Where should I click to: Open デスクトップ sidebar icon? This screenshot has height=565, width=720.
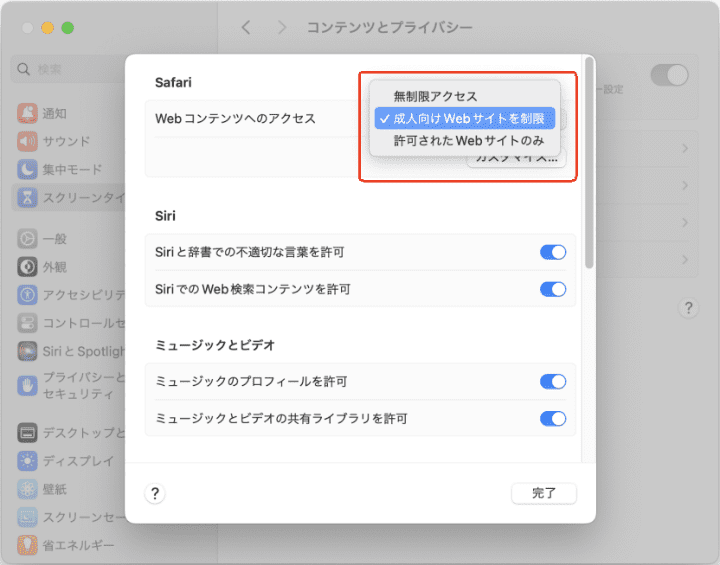coord(27,433)
